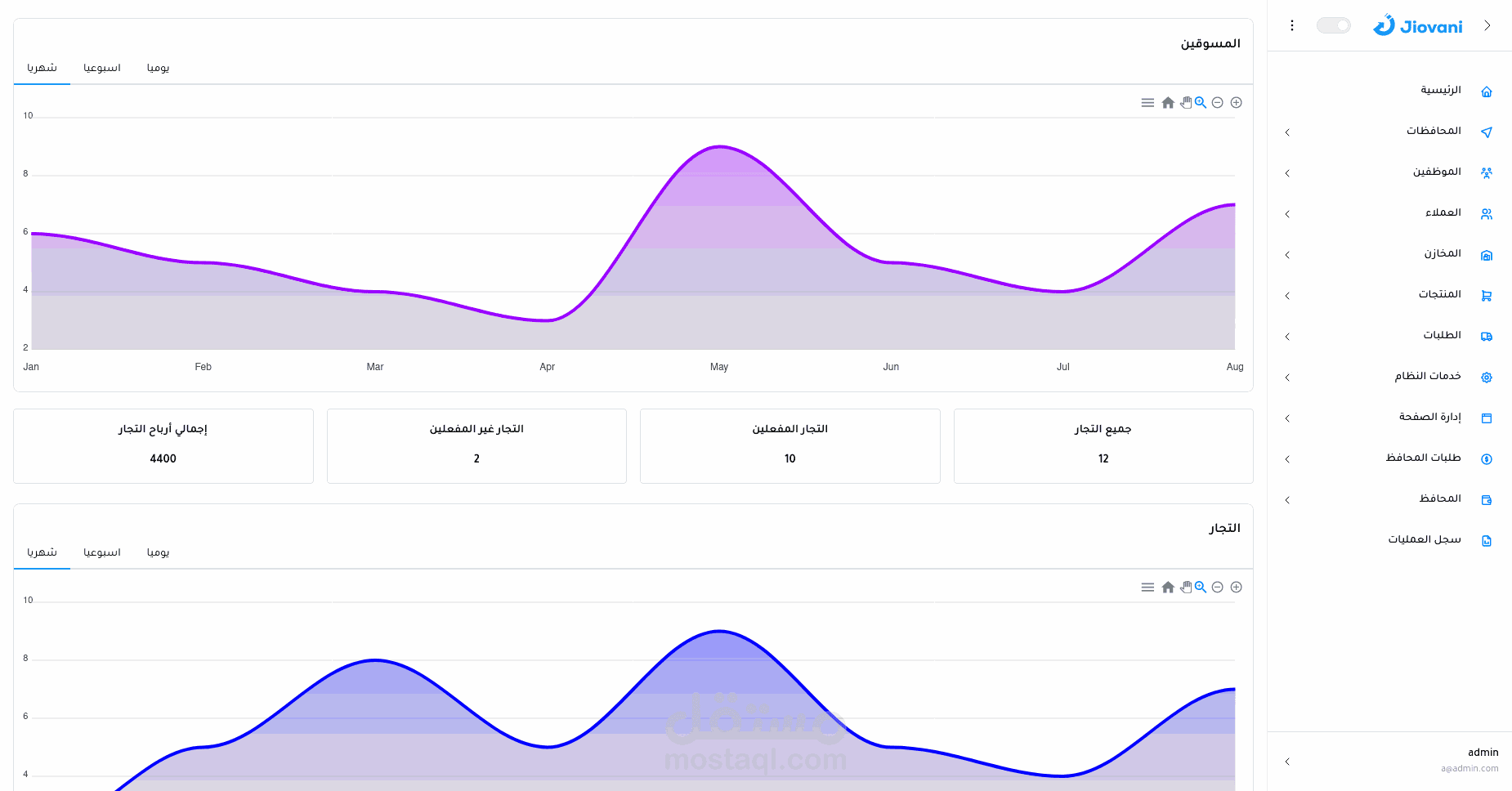Open chart menu icon in المسوقين chart
The height and width of the screenshot is (791, 1512).
1147,103
